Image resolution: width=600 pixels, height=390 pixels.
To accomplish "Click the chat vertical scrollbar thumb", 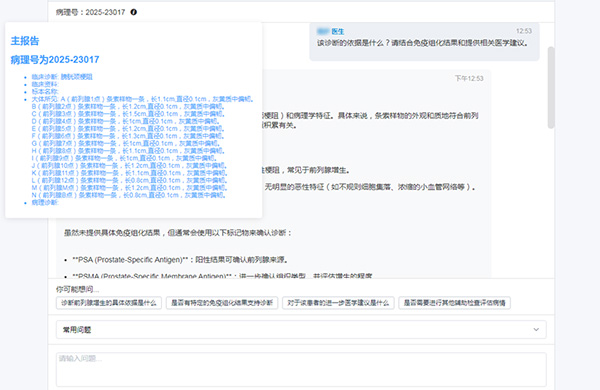I will point(551,88).
